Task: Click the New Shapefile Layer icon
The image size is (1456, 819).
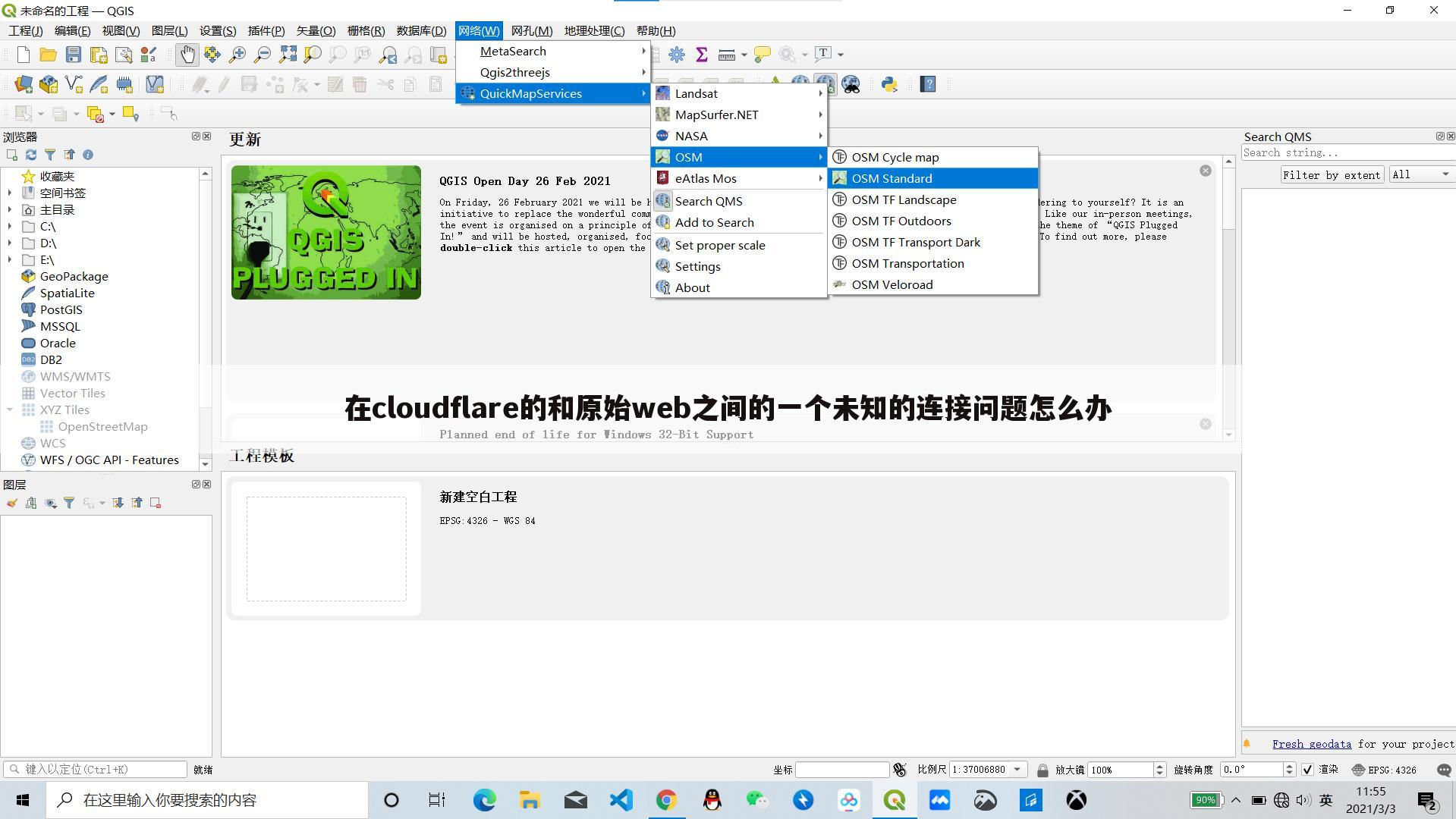Action: click(74, 84)
